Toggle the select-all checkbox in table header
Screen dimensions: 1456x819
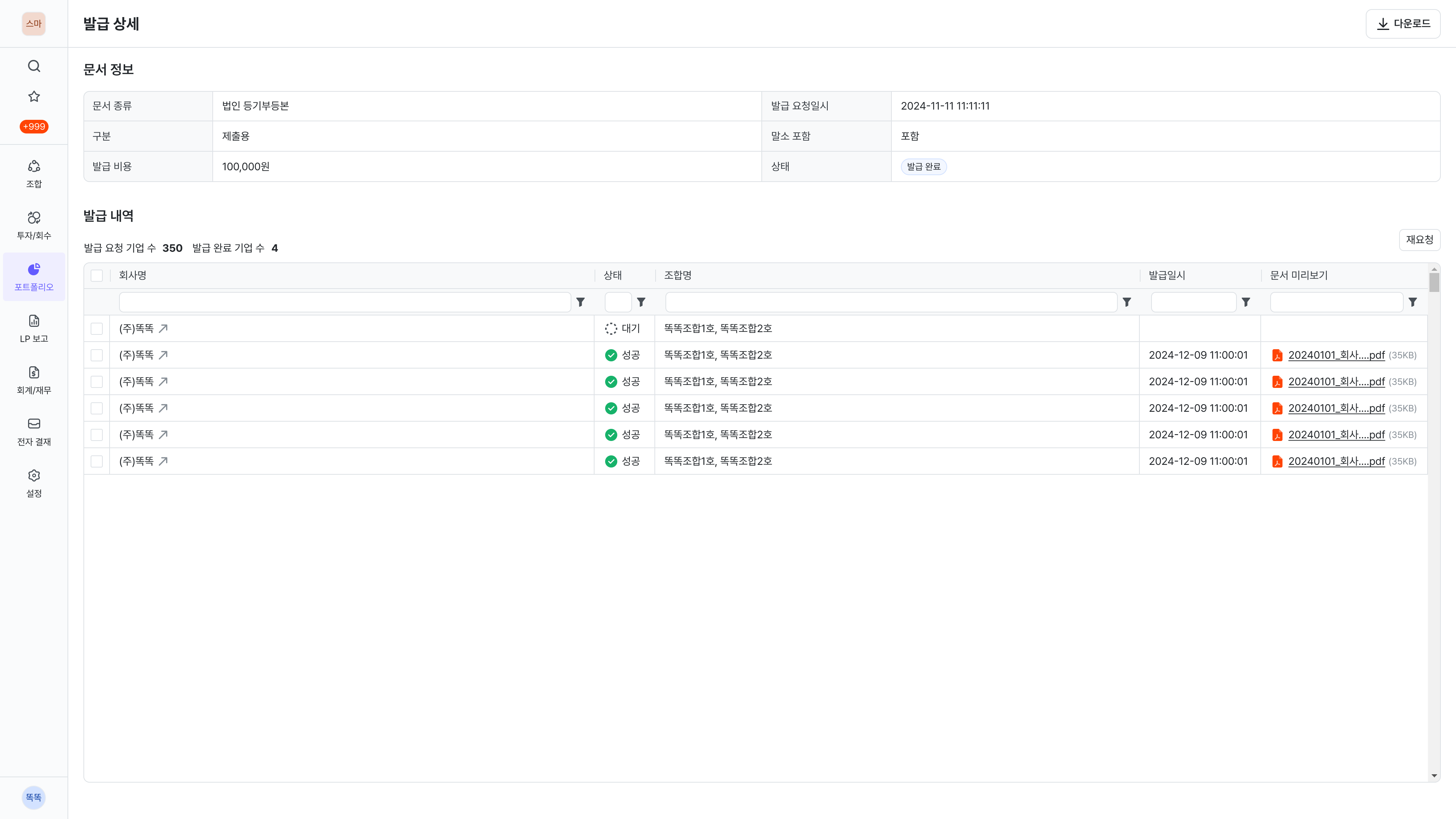(x=97, y=276)
